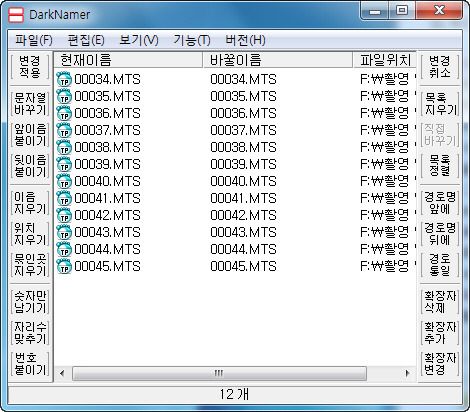Click the 번호 붙이기 button
The width and height of the screenshot is (470, 412).
coord(30,364)
